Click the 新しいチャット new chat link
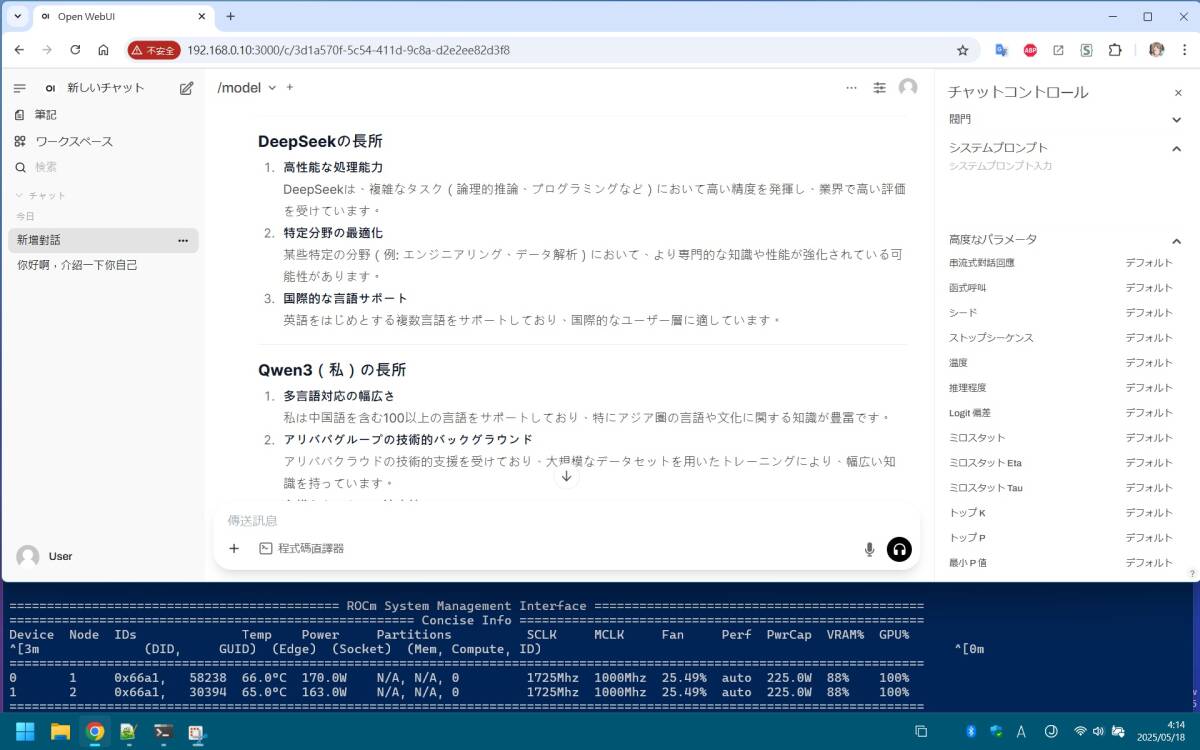Screen dimensions: 1200x750 coord(106,88)
